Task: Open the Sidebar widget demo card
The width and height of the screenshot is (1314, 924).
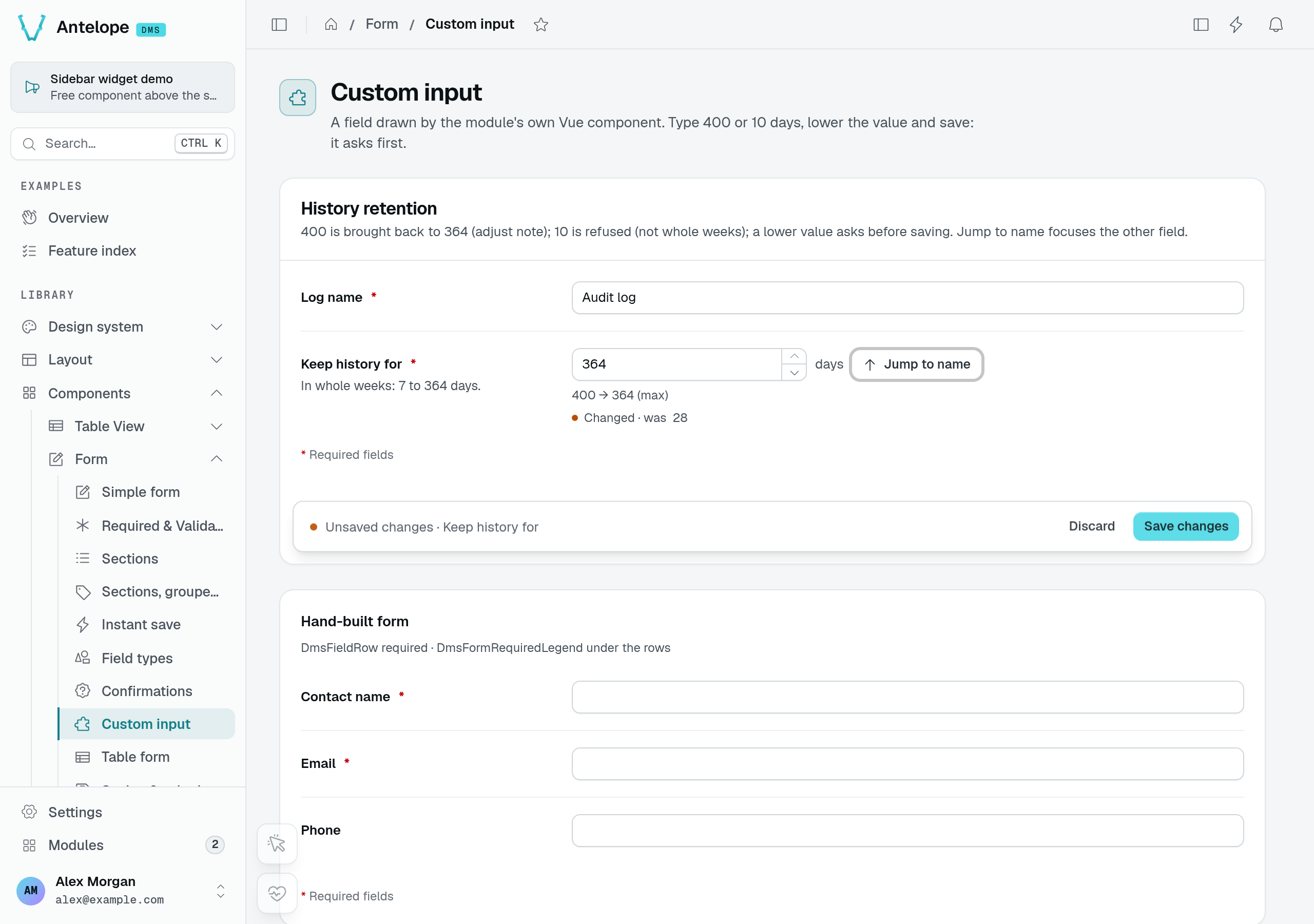Action: (x=123, y=87)
